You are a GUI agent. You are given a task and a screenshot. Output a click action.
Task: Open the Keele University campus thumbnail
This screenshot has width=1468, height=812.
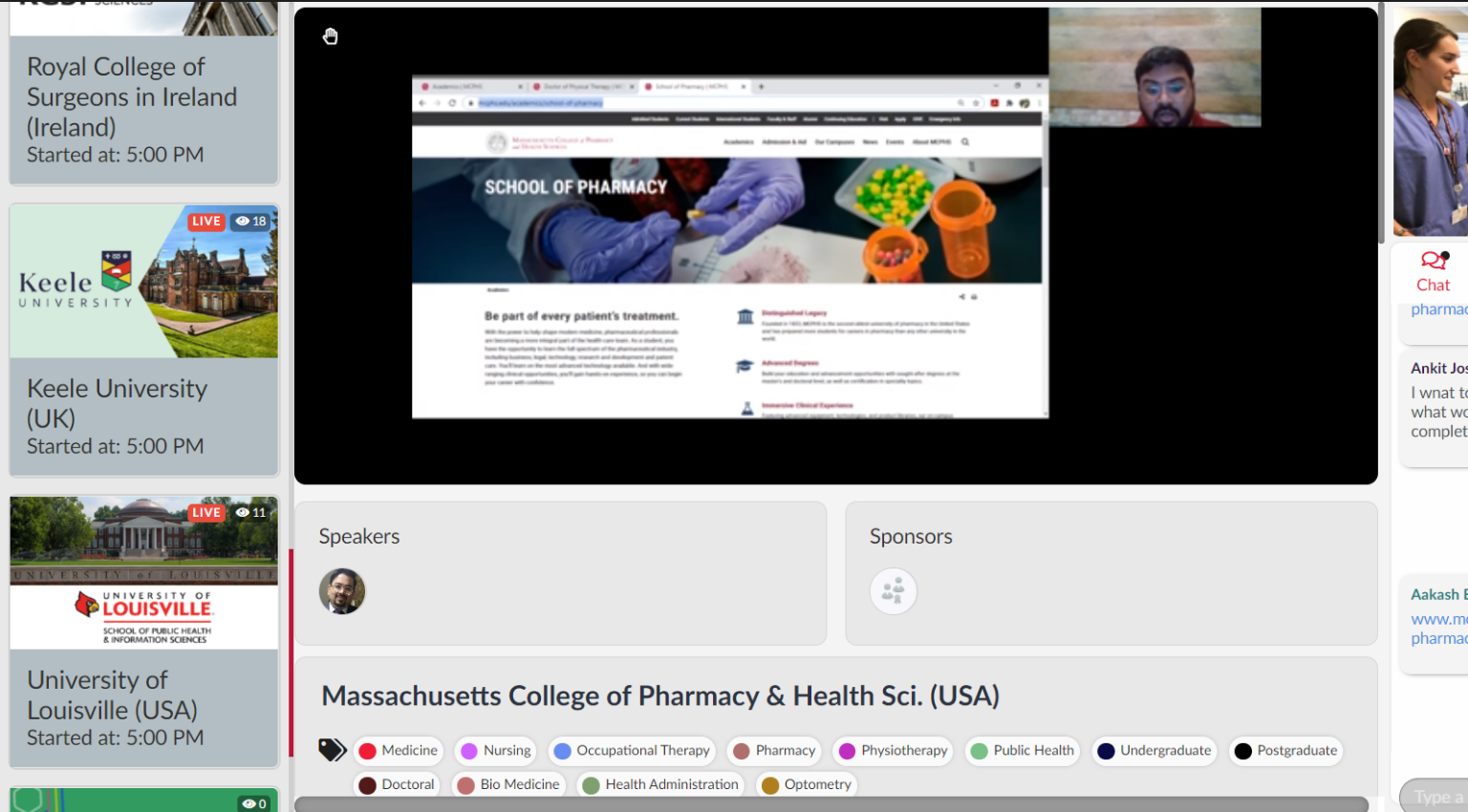pos(144,282)
